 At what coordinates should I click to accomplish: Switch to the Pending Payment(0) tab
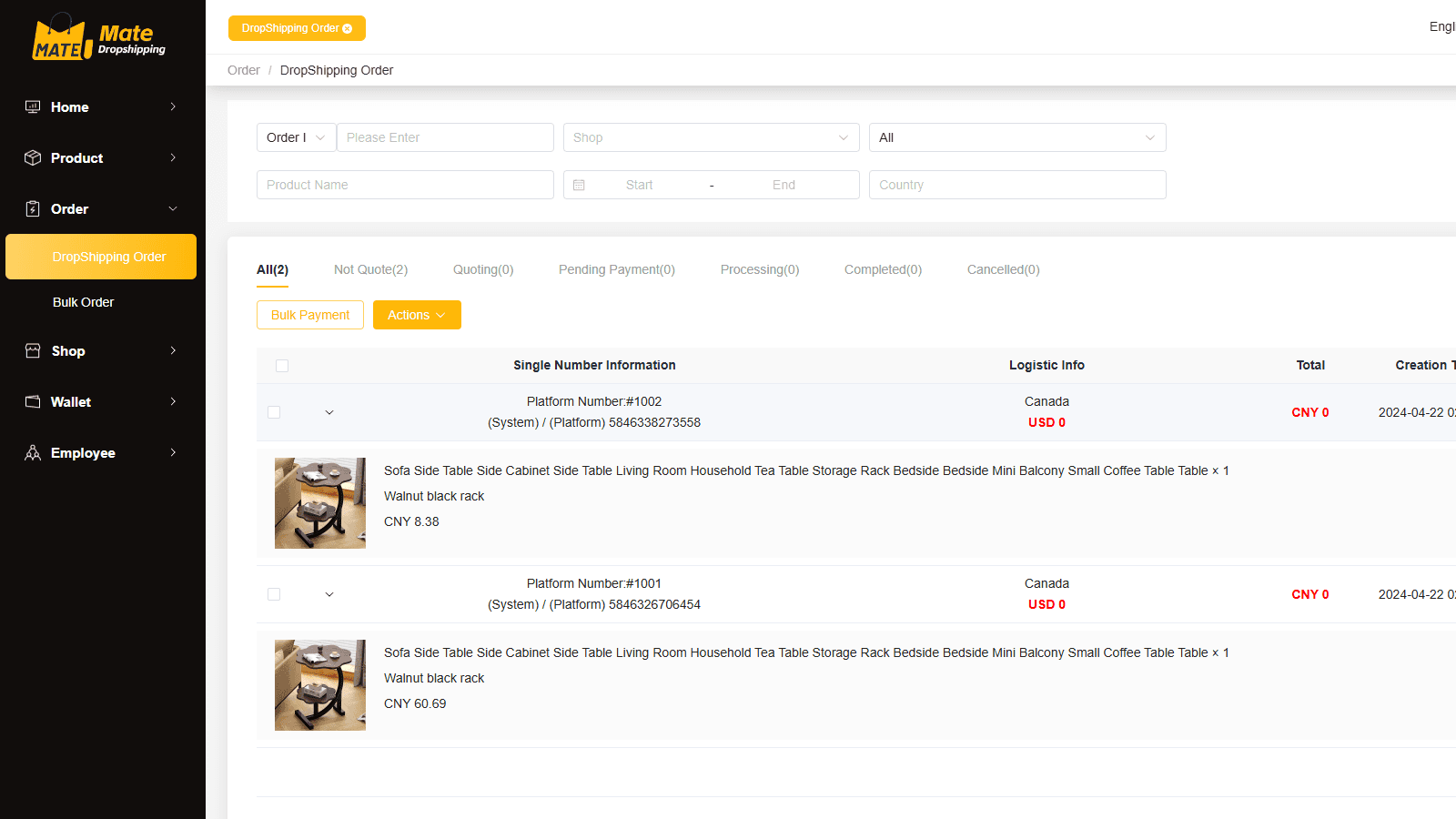click(617, 269)
